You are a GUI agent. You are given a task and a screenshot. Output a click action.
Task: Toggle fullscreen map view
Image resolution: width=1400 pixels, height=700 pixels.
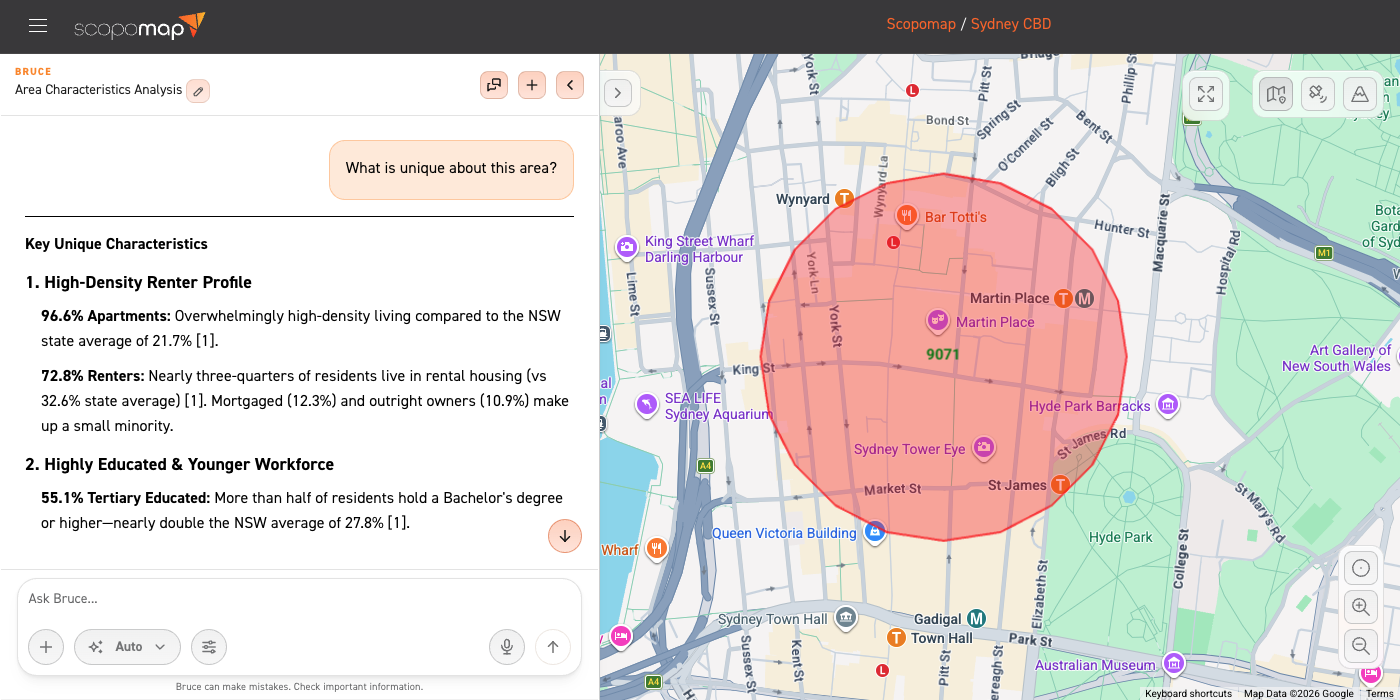(x=1206, y=94)
